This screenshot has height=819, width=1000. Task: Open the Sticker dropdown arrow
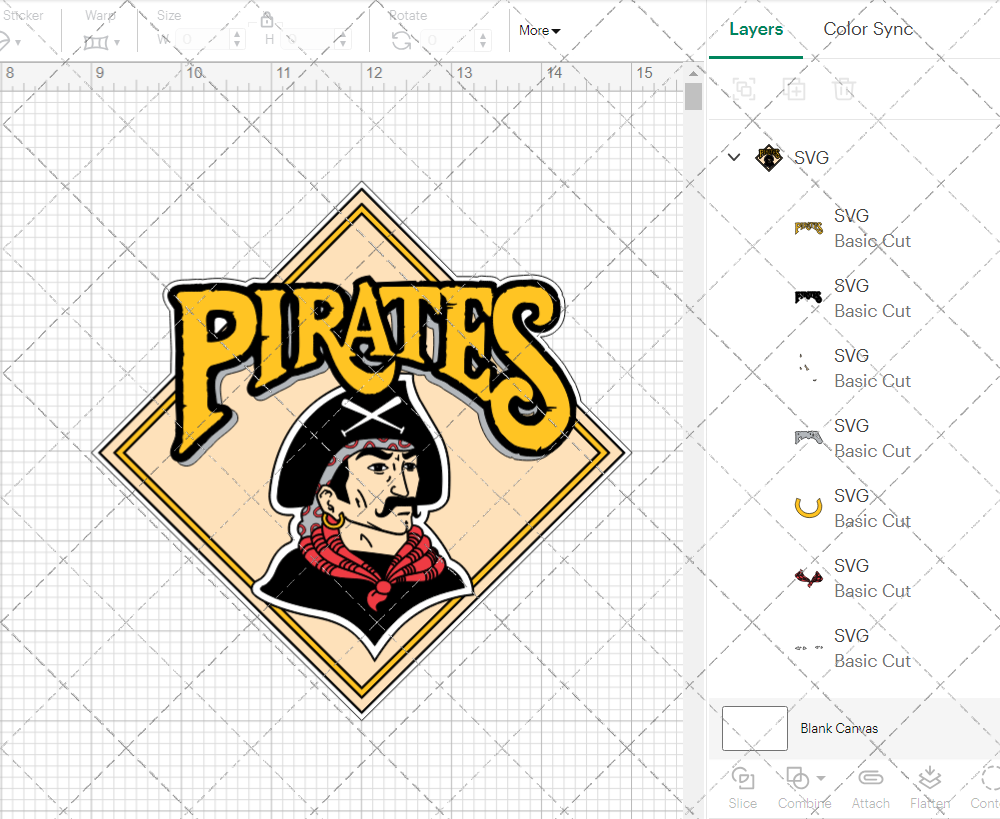[x=18, y=43]
